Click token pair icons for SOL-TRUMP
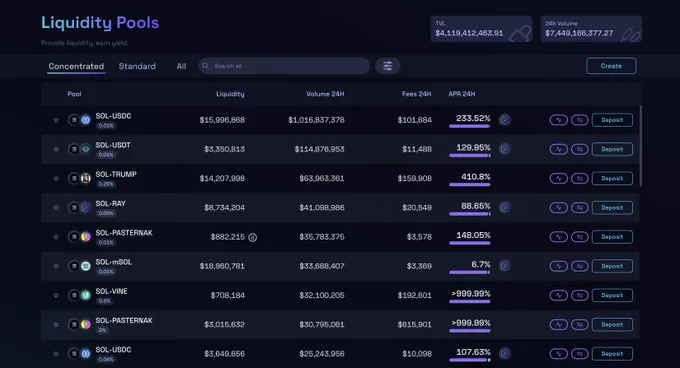 click(x=79, y=179)
